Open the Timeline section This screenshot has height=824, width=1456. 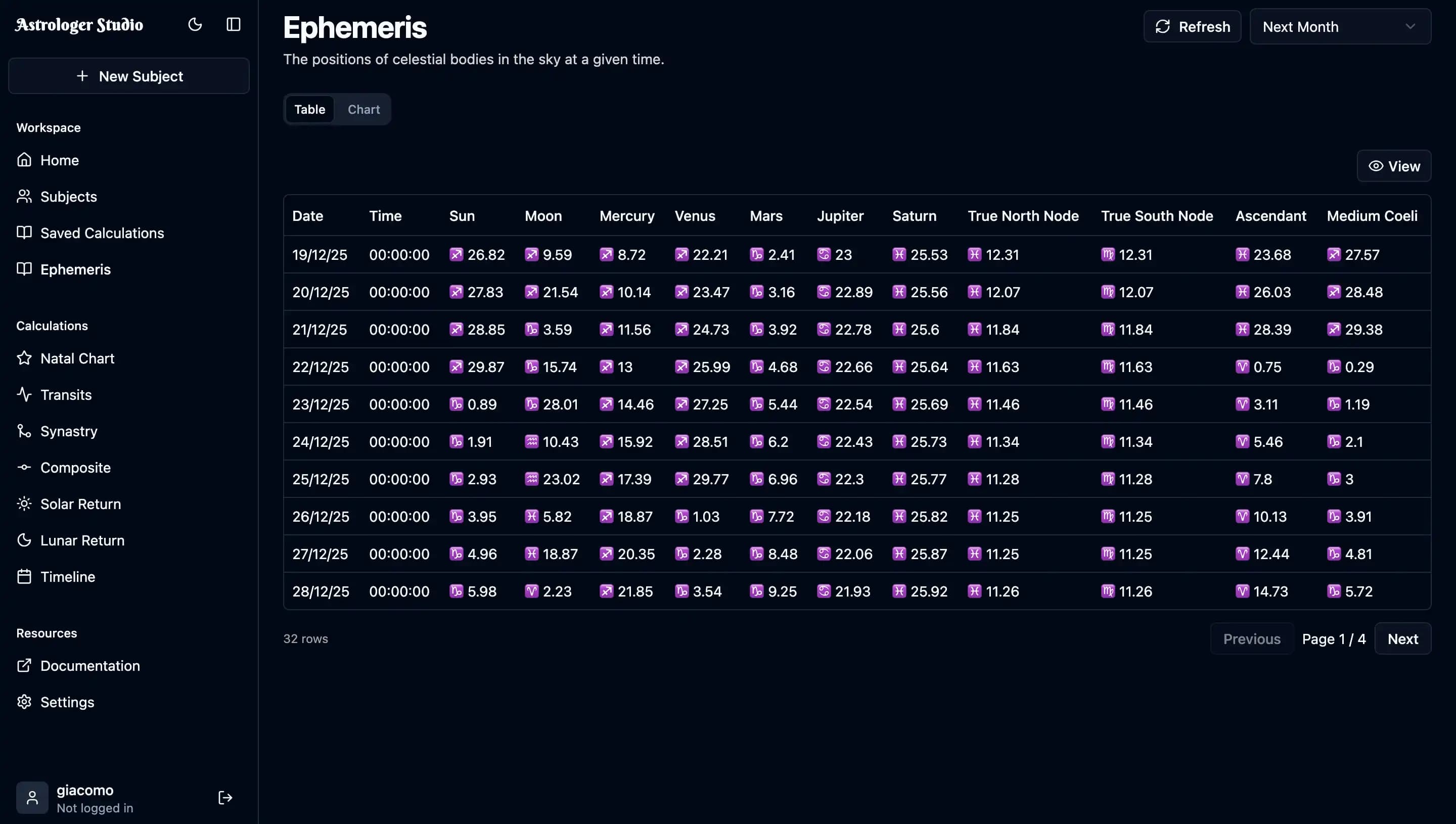(67, 576)
